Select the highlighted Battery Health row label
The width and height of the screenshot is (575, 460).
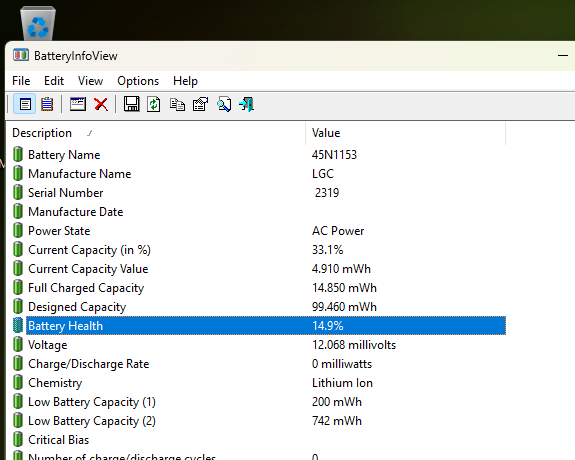coord(65,326)
